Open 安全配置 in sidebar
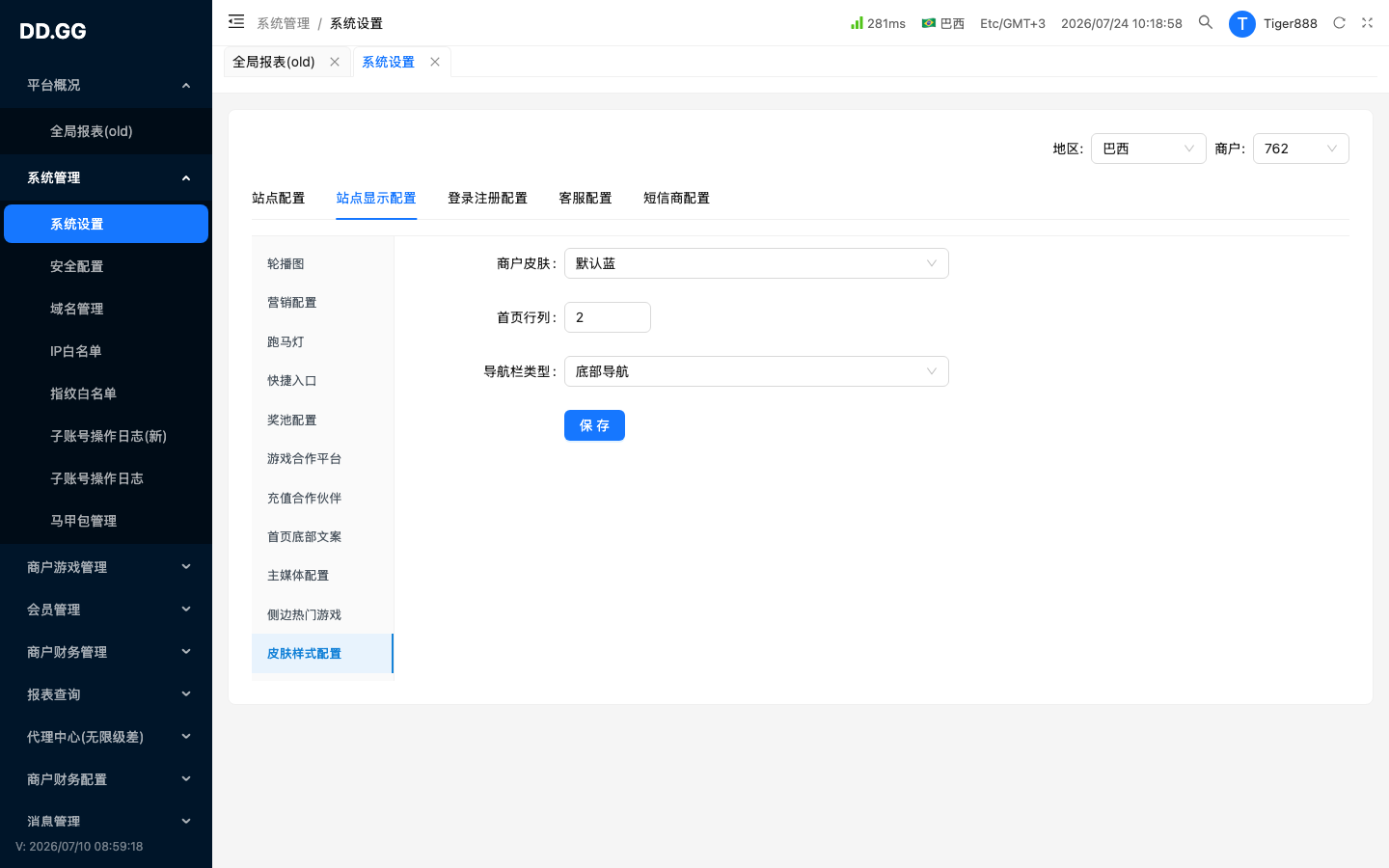 (106, 266)
